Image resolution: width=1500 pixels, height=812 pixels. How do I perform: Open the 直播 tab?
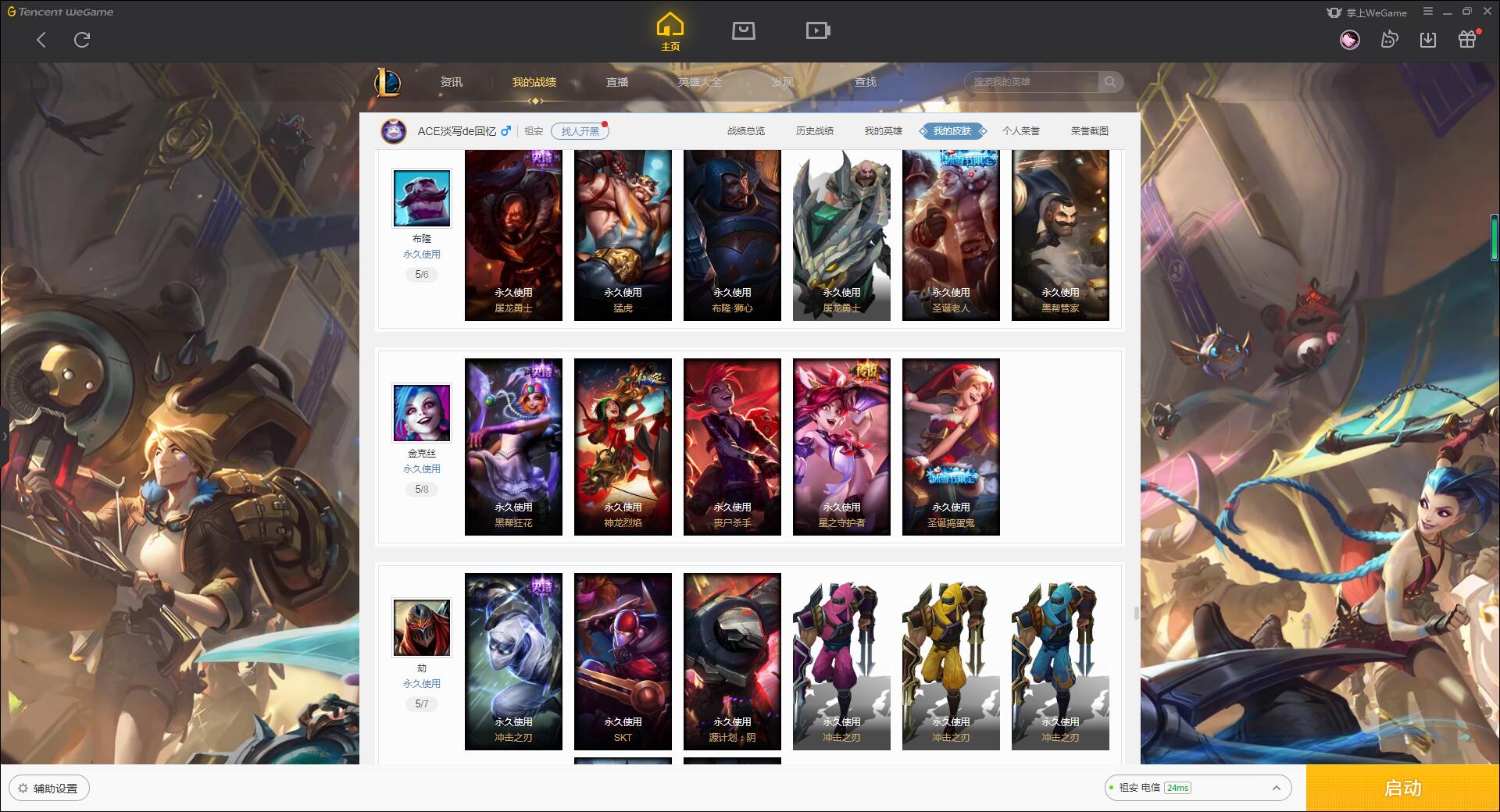pos(617,82)
